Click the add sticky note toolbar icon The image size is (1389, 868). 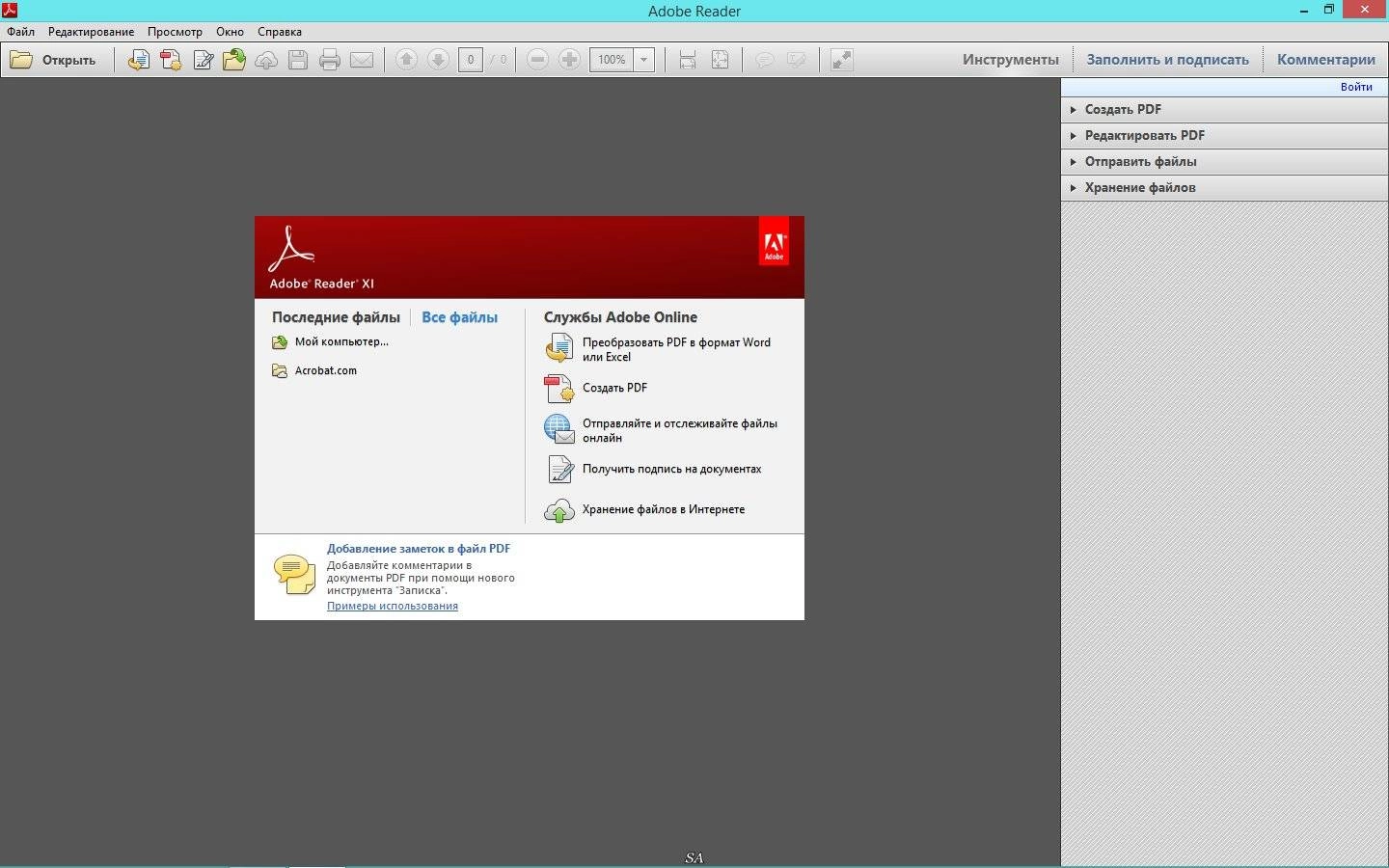click(x=764, y=60)
